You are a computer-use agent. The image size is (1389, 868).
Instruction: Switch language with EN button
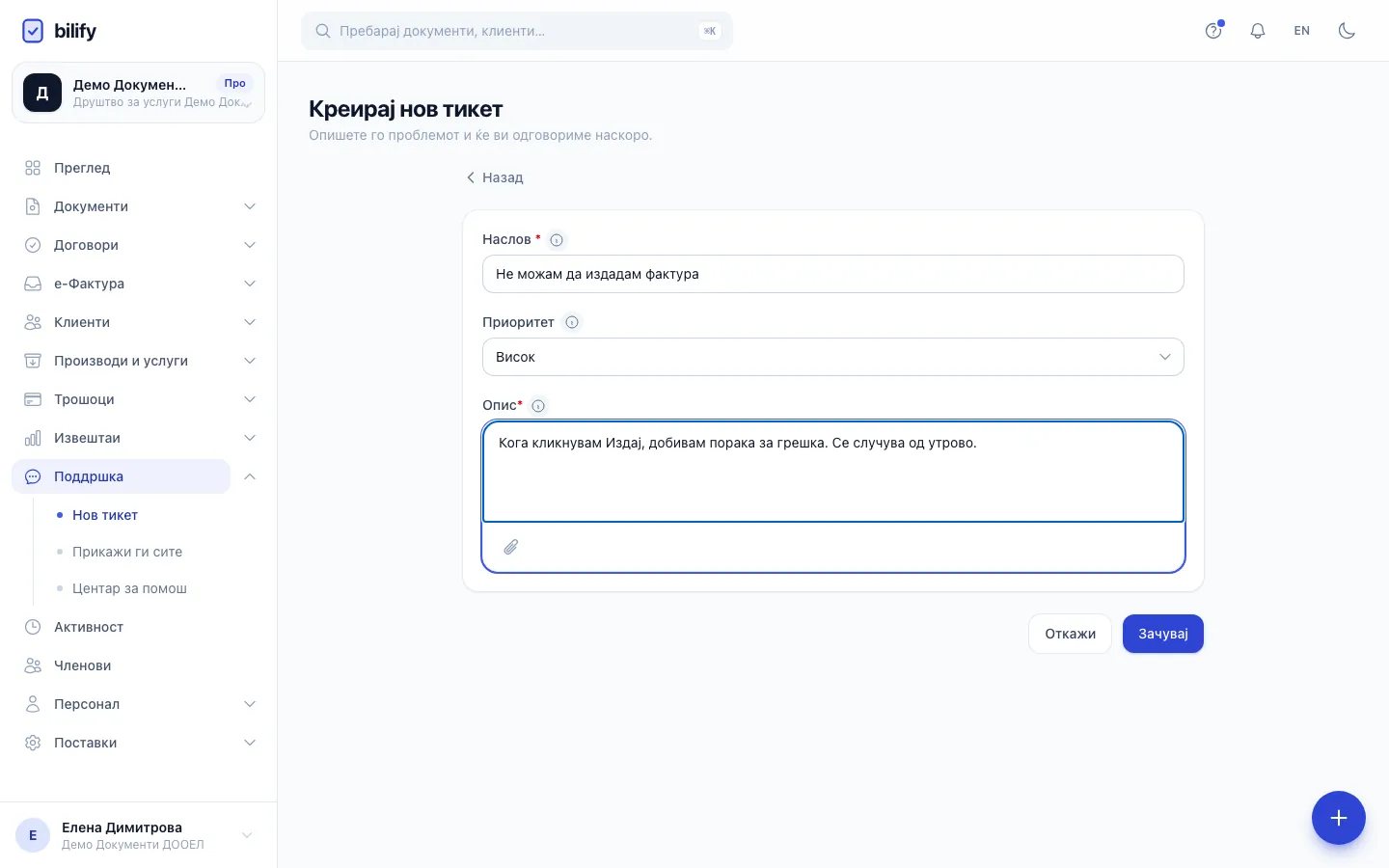[x=1302, y=31]
